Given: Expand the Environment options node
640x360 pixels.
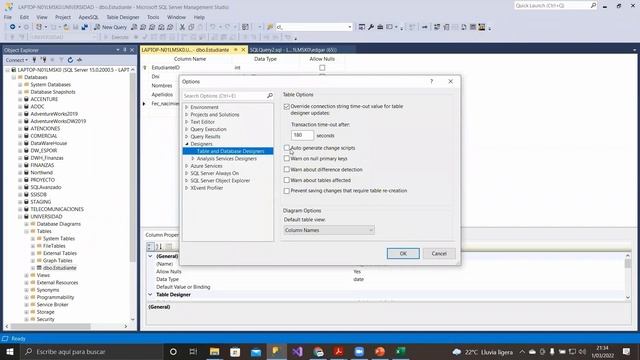Looking at the screenshot, I should (x=187, y=107).
